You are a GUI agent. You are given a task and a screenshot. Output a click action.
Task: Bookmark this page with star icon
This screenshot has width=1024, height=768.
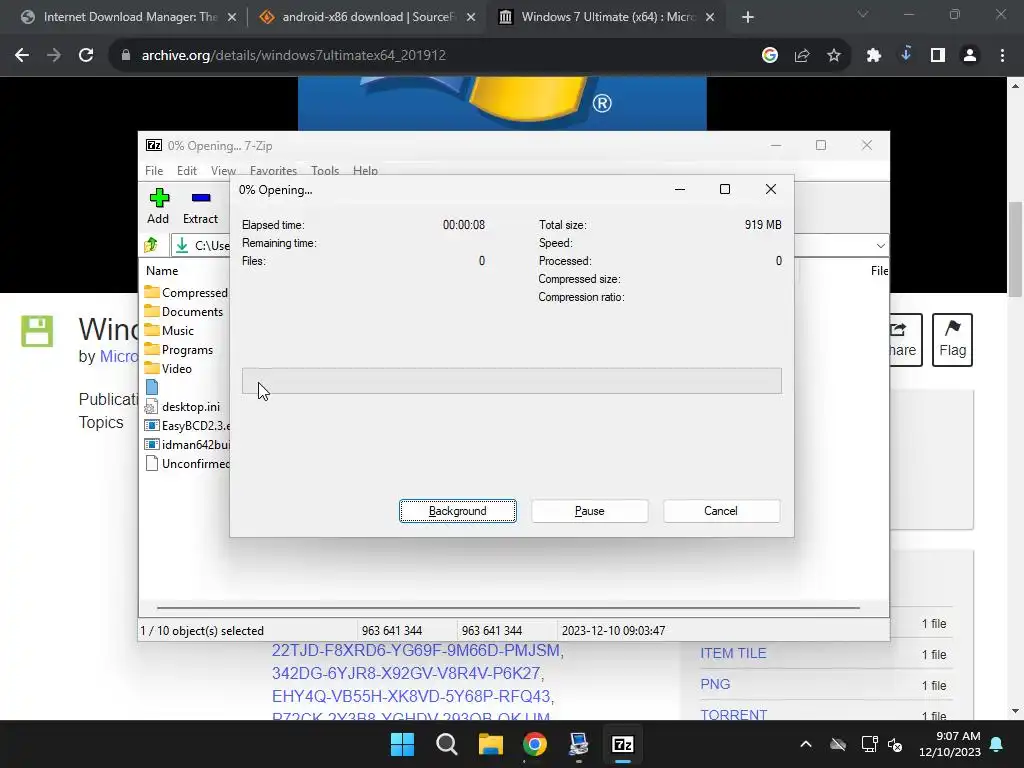[834, 56]
